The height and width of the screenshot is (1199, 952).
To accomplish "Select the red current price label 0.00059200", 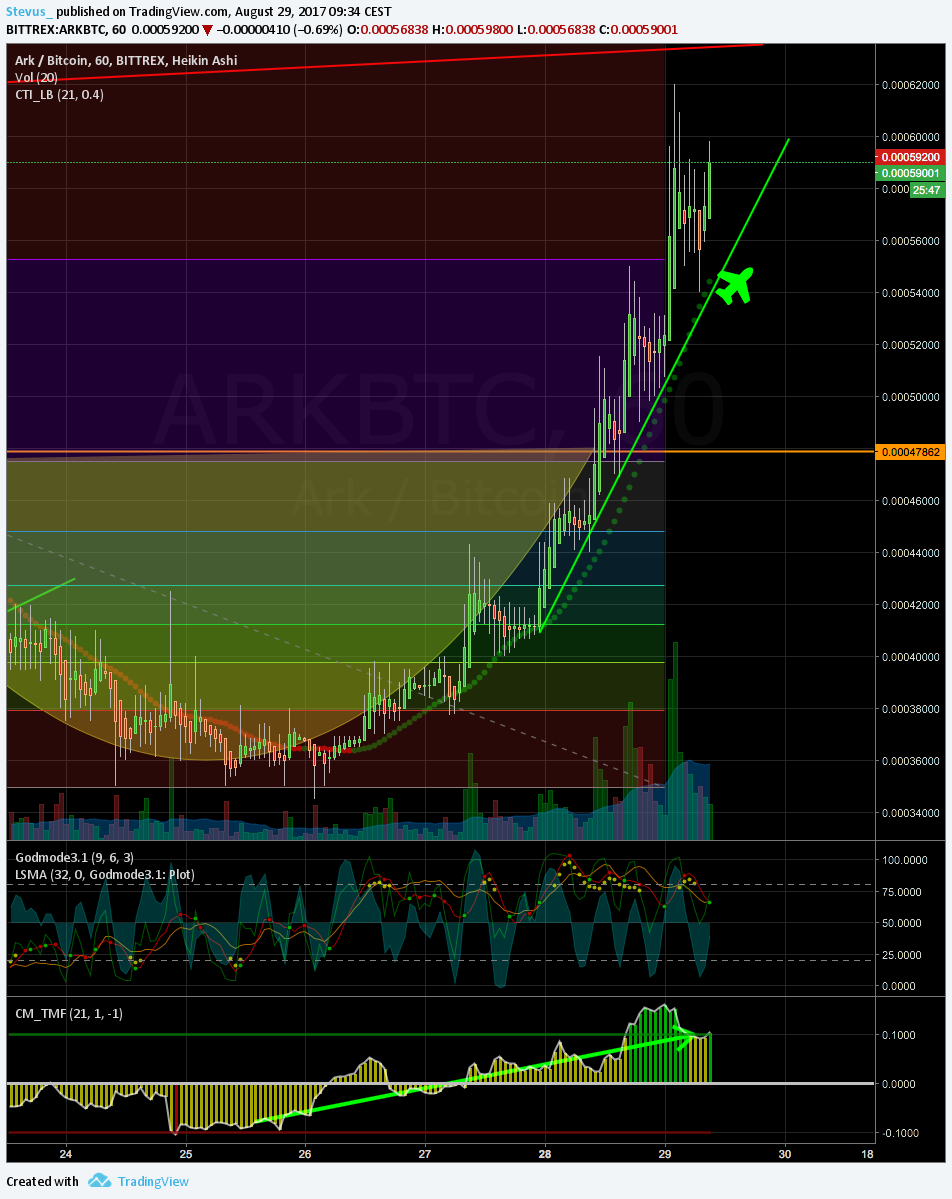I will pos(910,157).
